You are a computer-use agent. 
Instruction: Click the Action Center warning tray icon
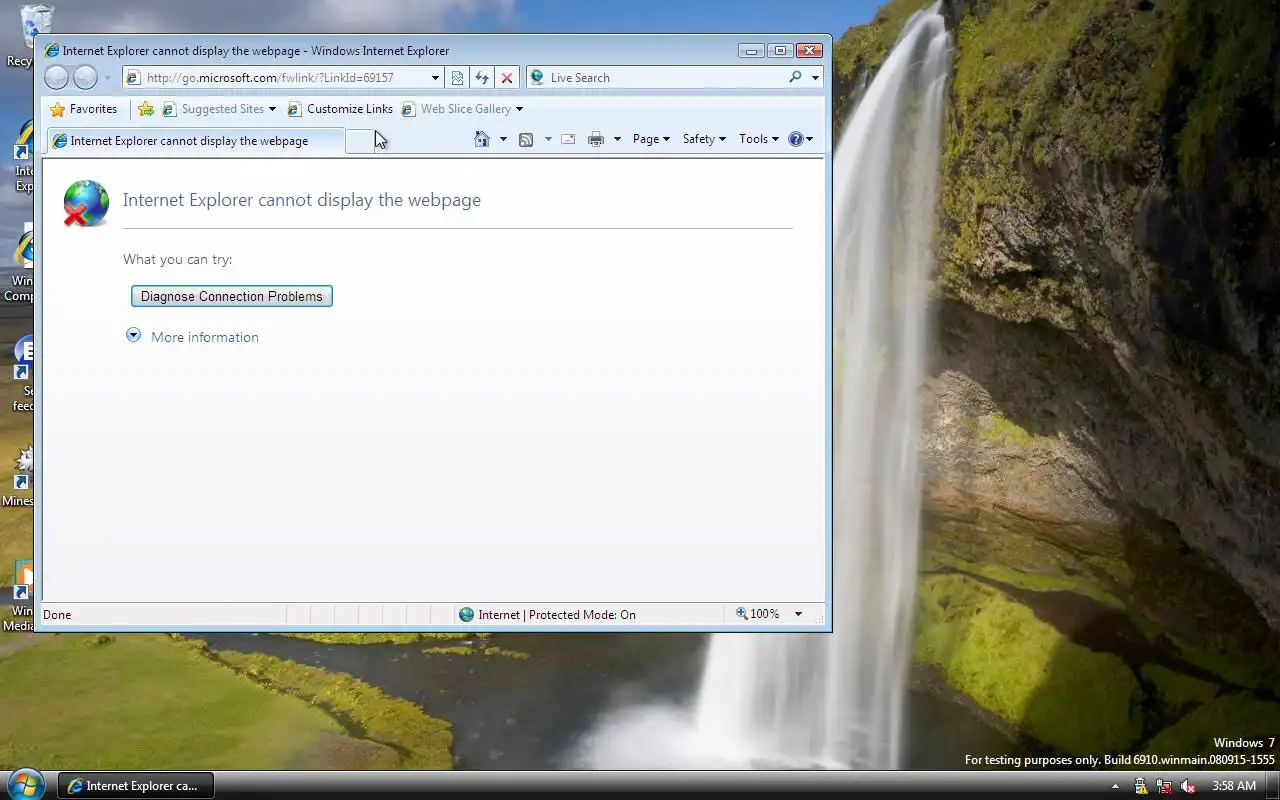[x=1141, y=786]
